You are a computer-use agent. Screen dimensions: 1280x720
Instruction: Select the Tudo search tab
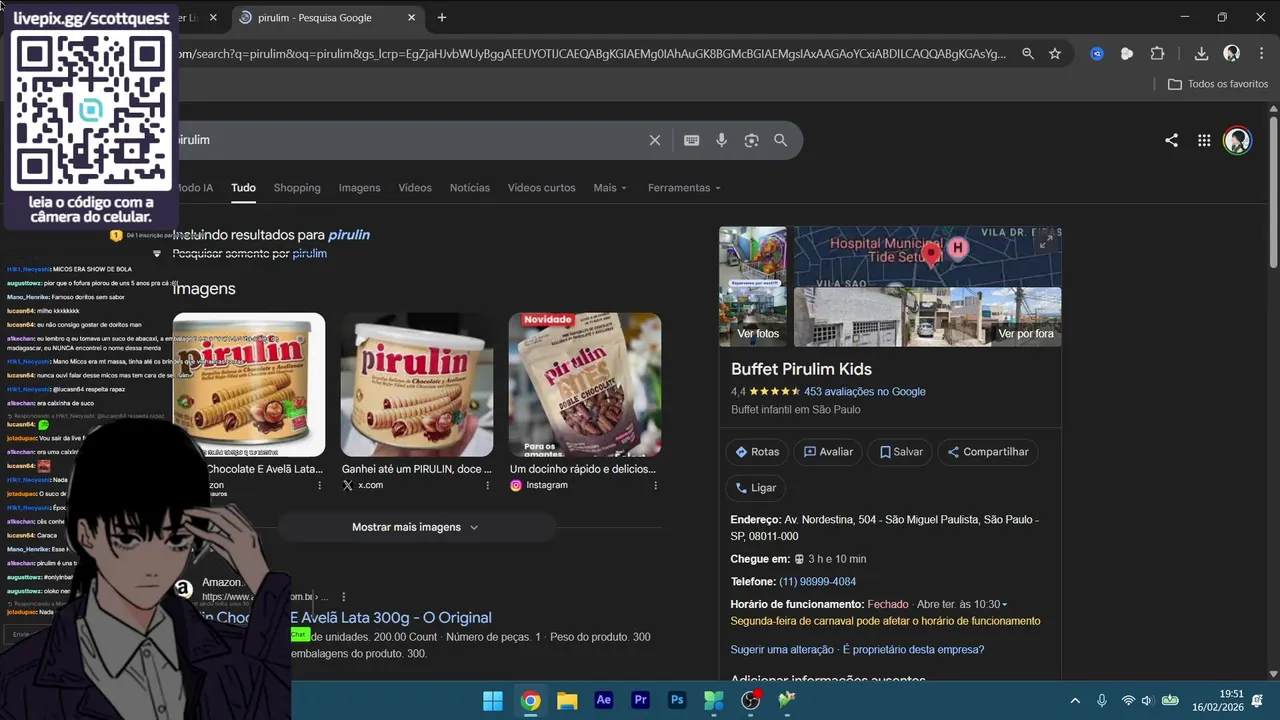click(243, 188)
